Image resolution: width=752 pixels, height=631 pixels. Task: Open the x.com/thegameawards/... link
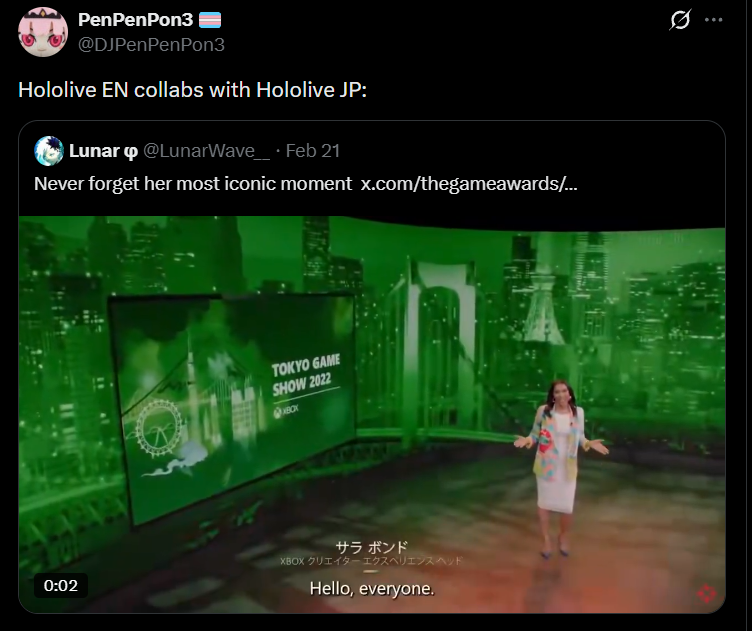click(469, 184)
